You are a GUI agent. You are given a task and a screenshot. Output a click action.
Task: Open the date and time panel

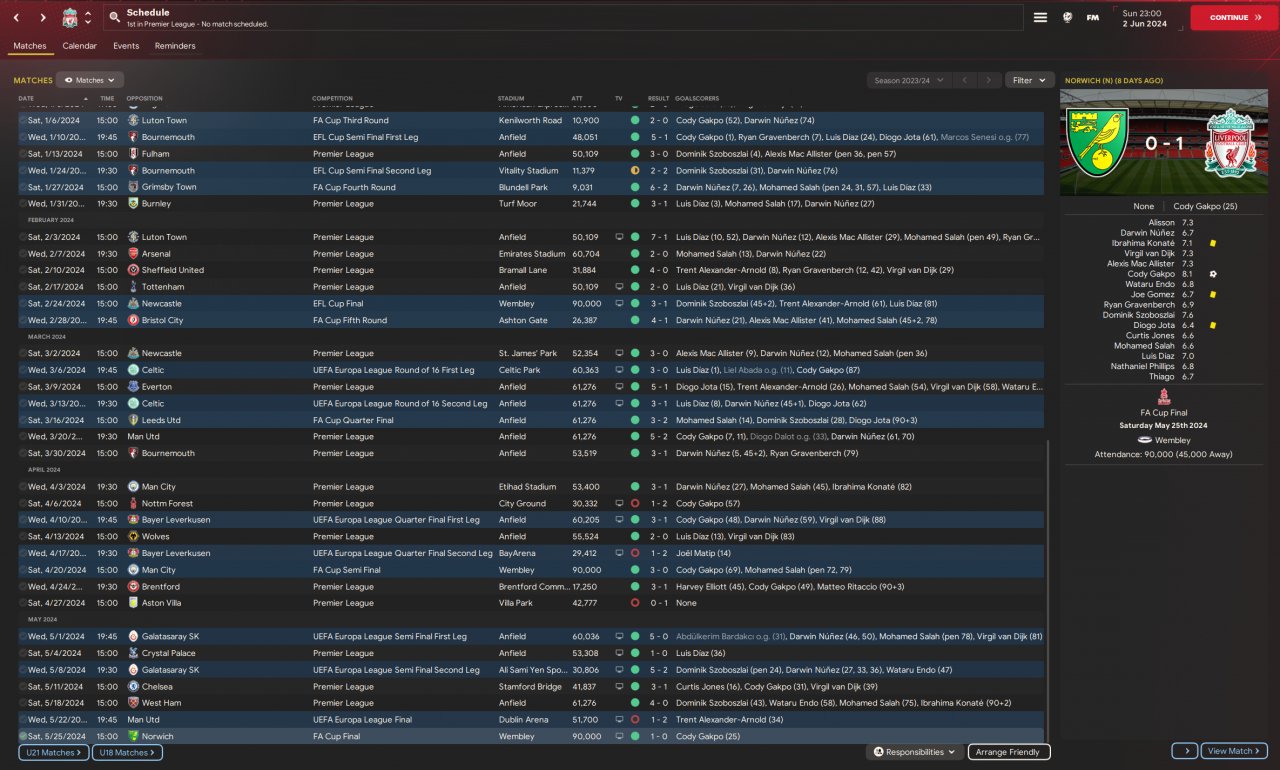(x=1146, y=18)
